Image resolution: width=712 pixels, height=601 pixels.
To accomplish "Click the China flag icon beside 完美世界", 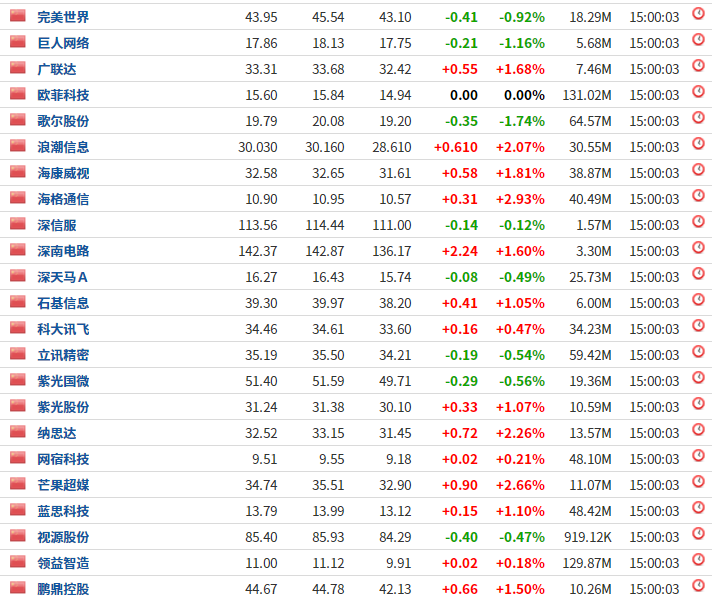I will [18, 16].
